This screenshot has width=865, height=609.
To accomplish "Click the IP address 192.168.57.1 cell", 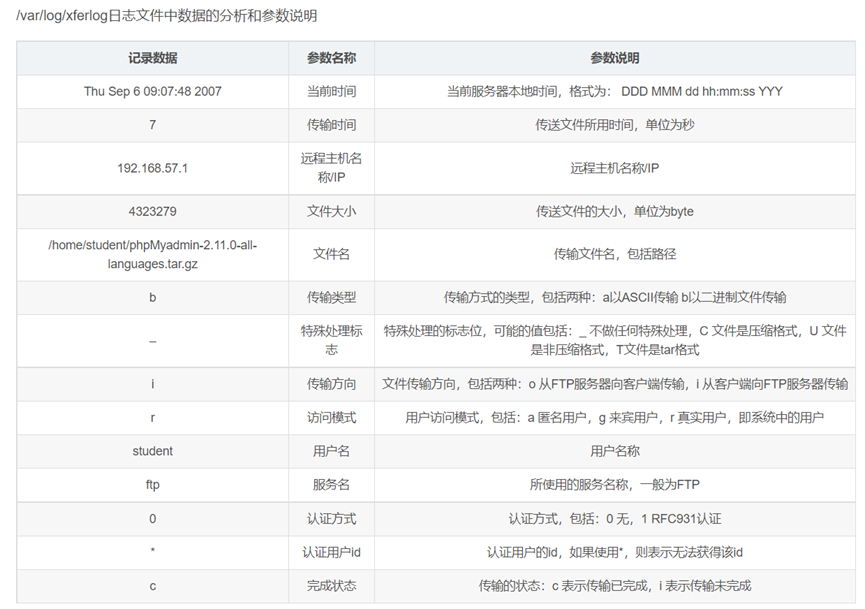I will click(x=152, y=168).
